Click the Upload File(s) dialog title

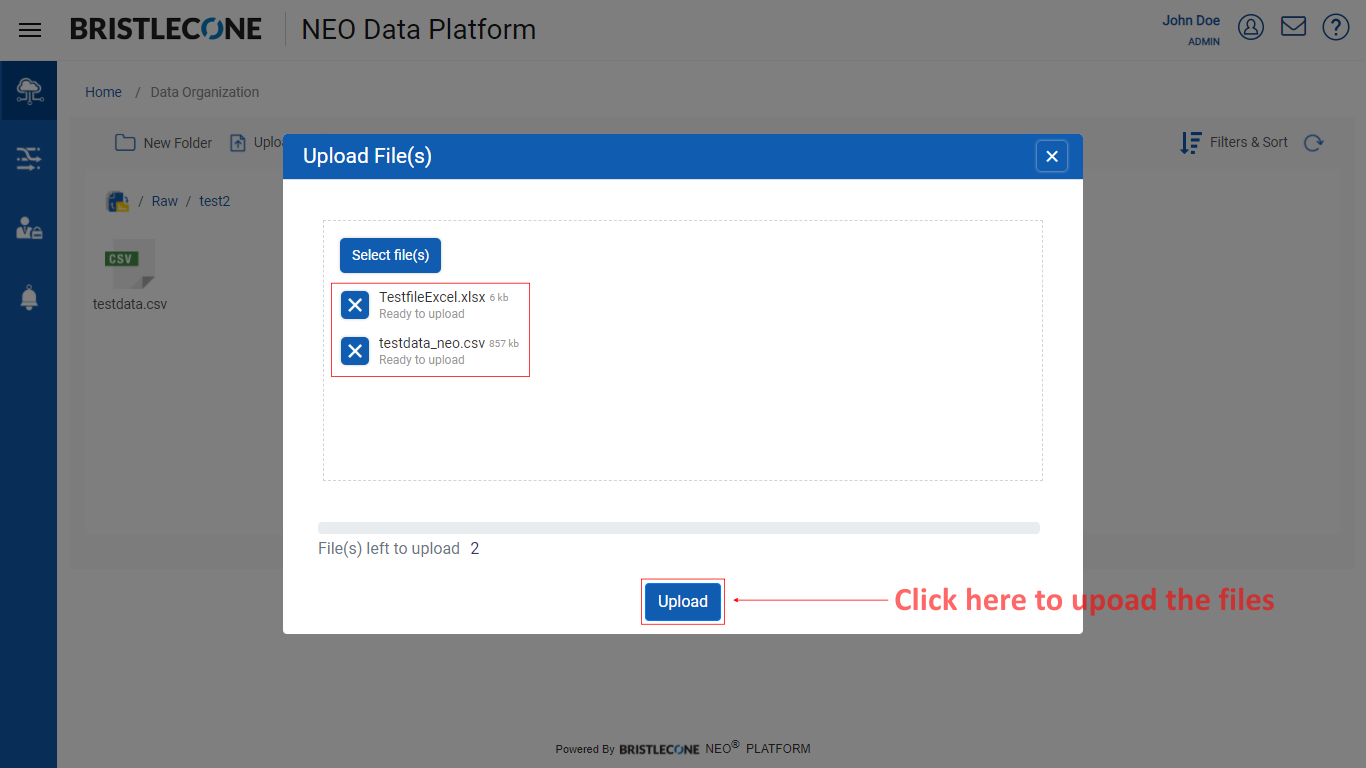[367, 156]
